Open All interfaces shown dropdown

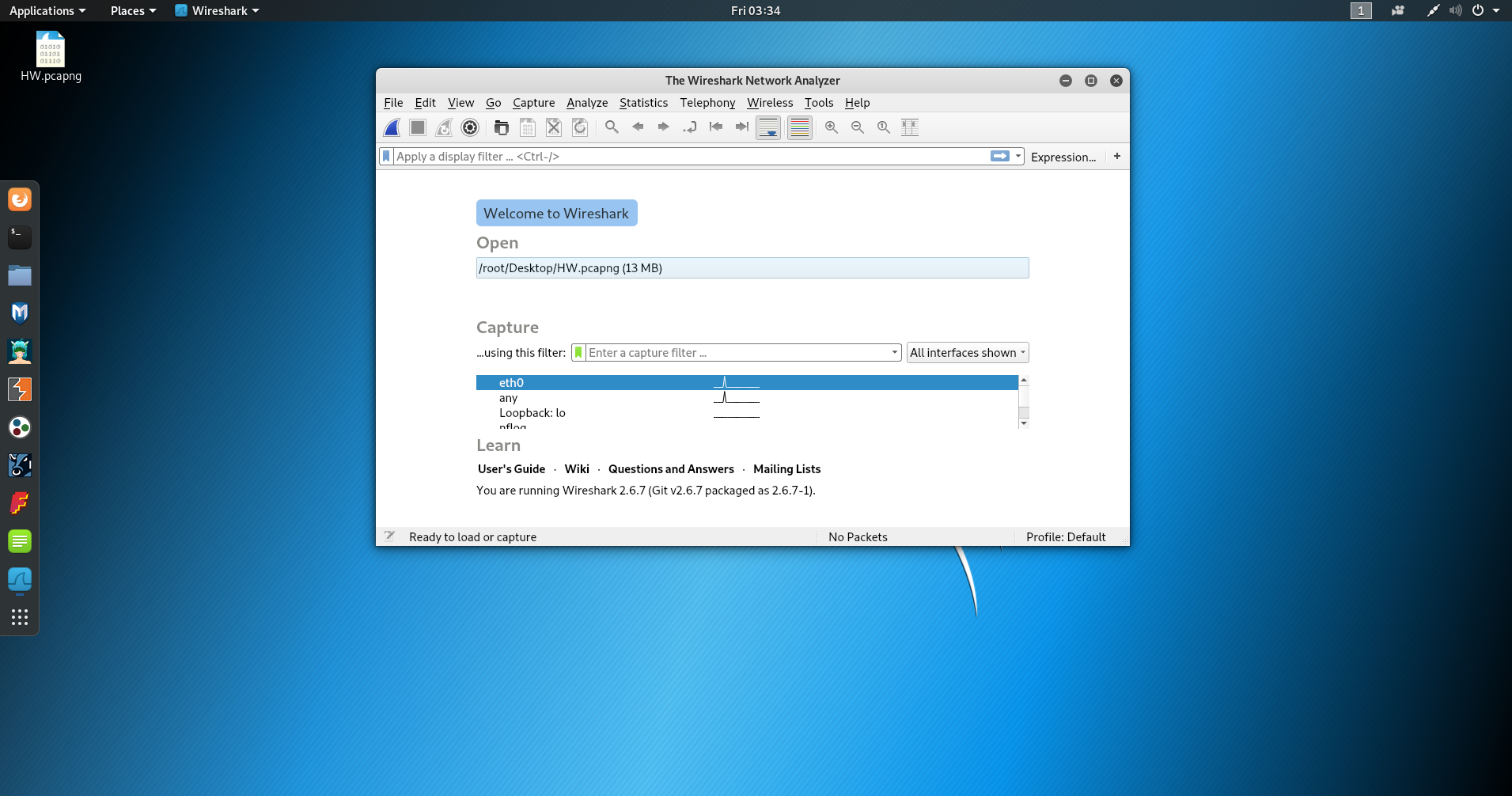tap(968, 353)
